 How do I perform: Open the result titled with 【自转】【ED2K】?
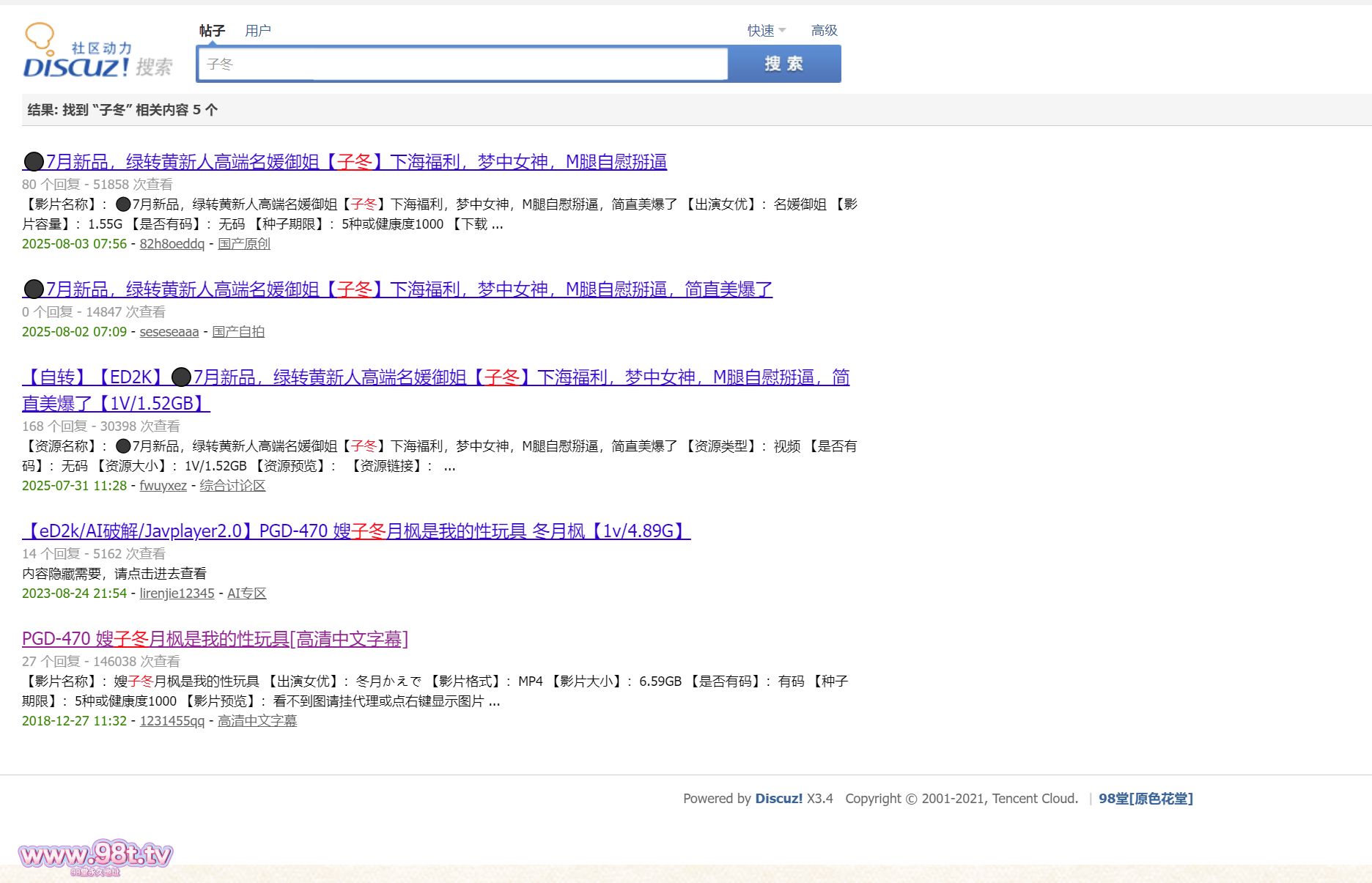[x=435, y=378]
